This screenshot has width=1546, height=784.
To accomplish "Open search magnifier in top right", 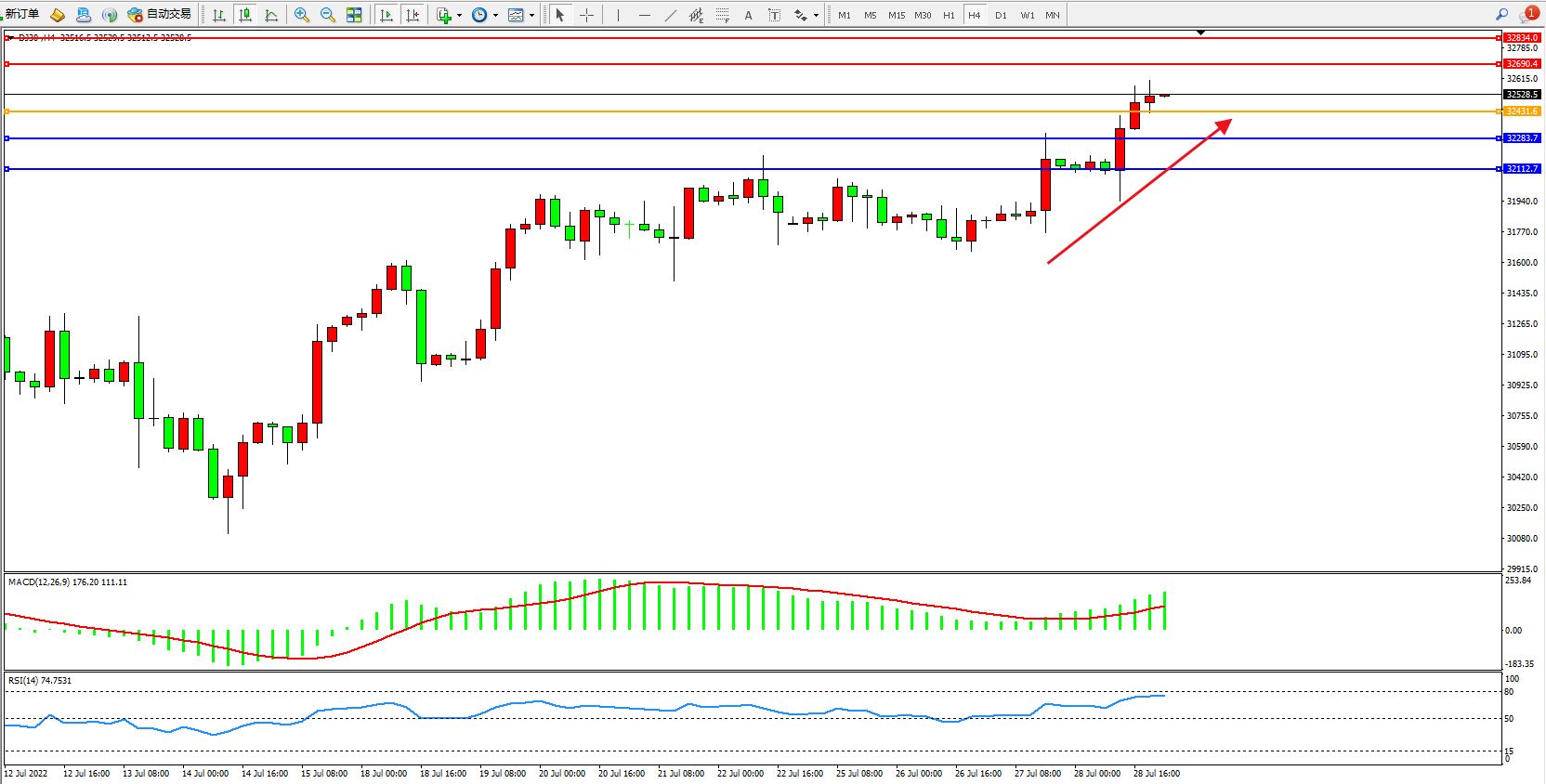I will 1501,14.
